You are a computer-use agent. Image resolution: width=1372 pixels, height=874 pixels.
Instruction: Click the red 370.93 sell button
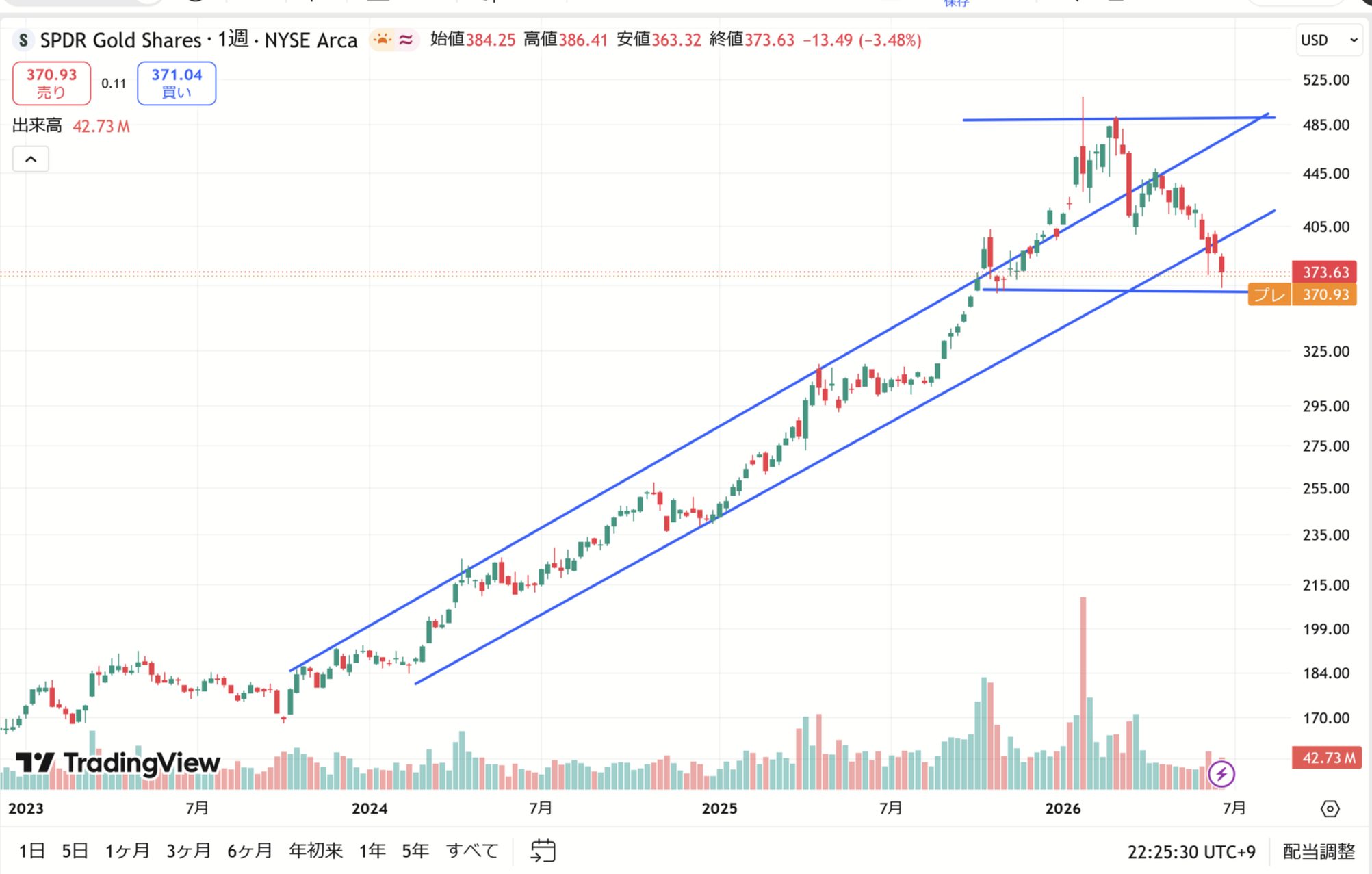click(x=51, y=83)
